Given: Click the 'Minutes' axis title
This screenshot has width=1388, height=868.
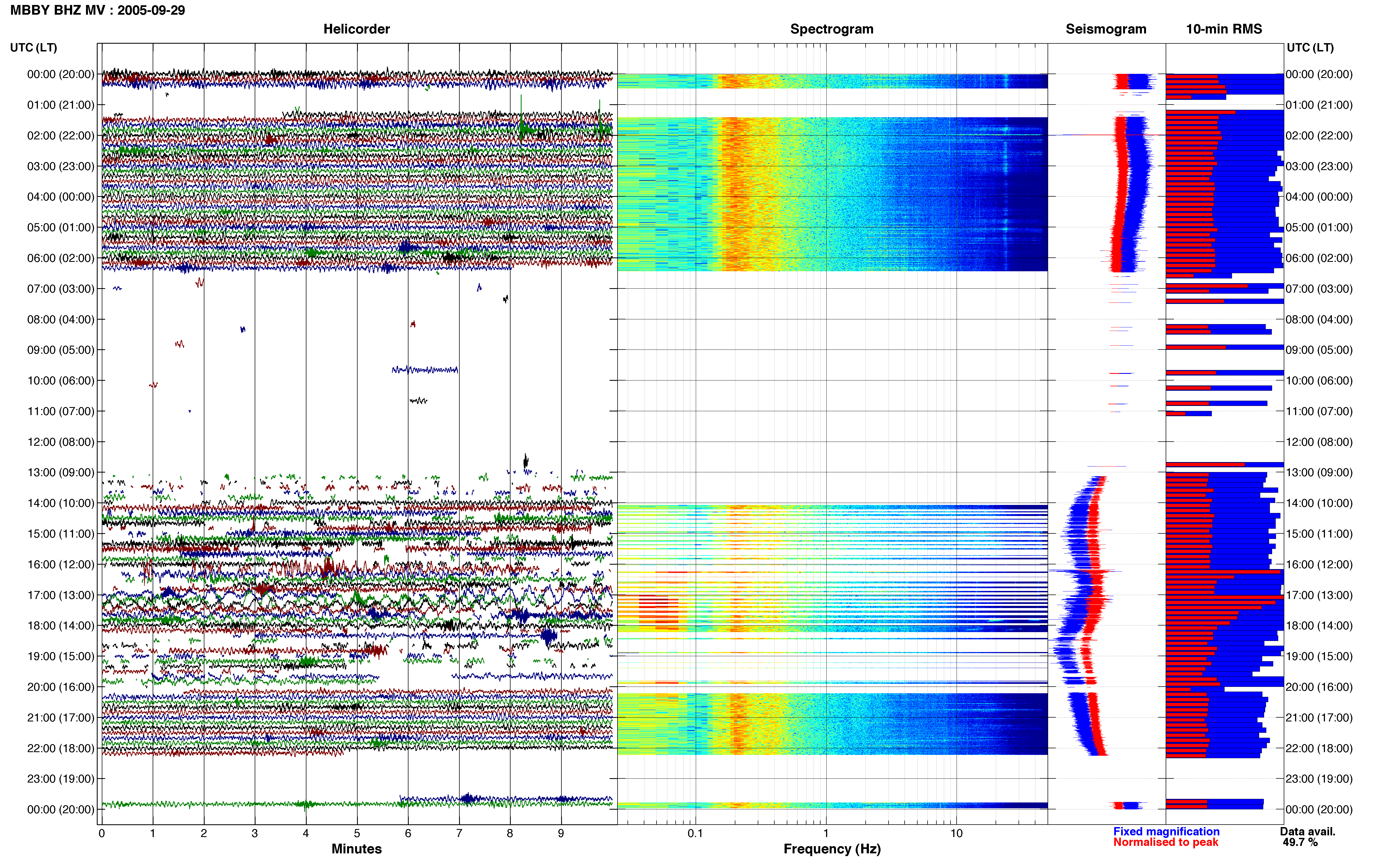Looking at the screenshot, I should (x=356, y=849).
